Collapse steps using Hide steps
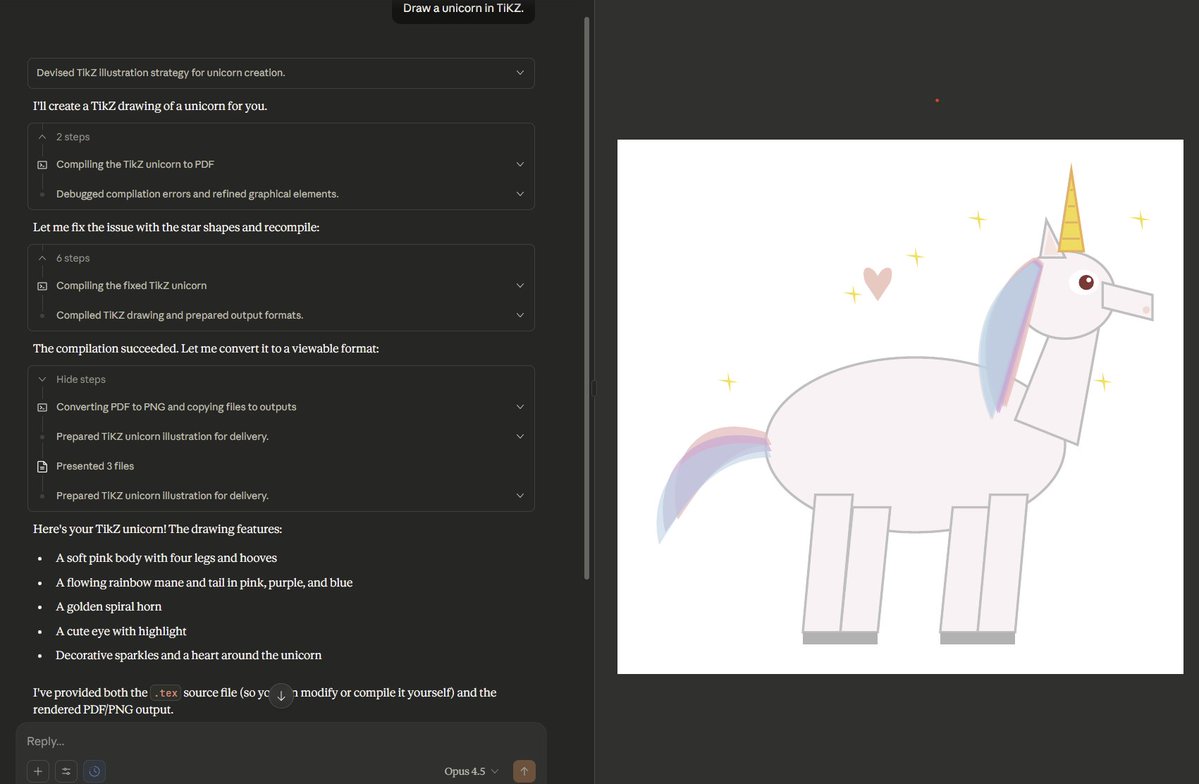 point(80,380)
